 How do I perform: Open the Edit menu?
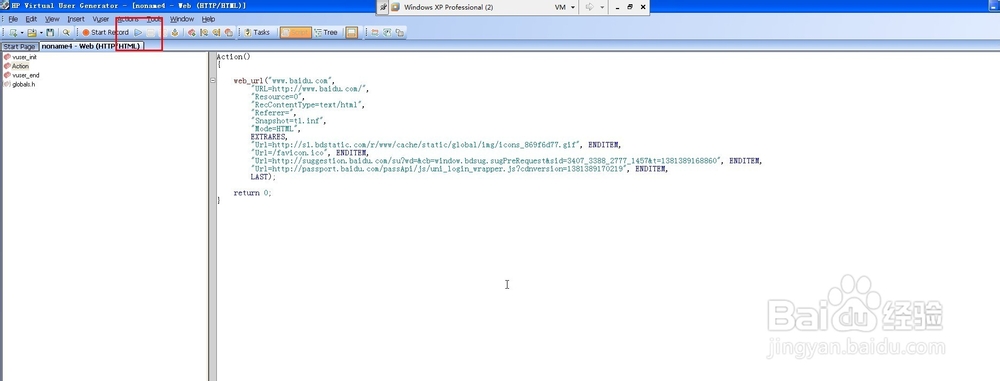click(x=31, y=19)
